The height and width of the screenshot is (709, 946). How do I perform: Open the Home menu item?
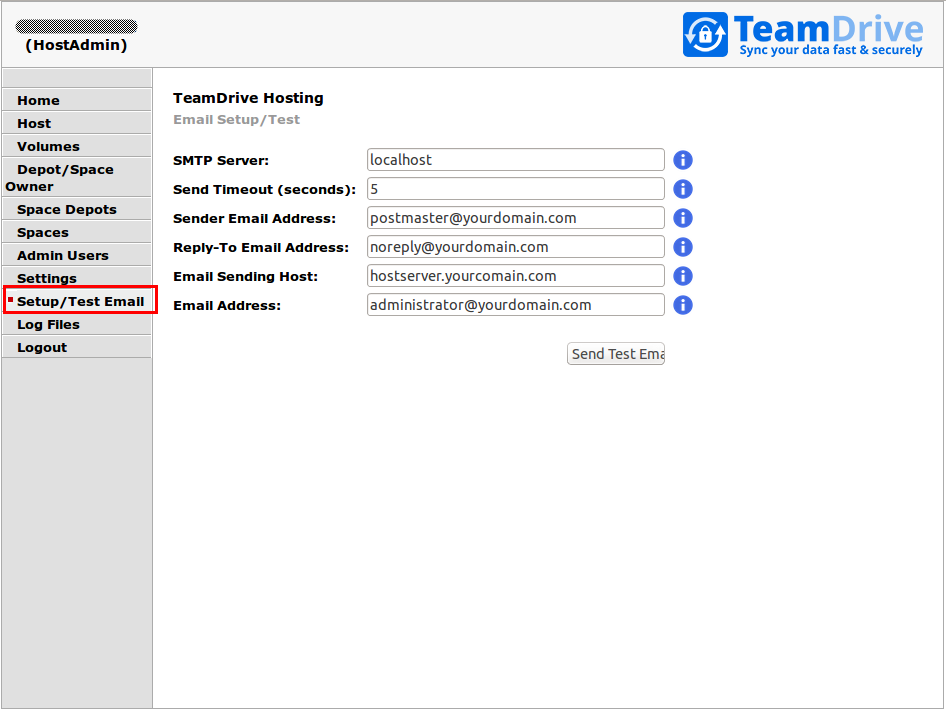pyautogui.click(x=77, y=100)
